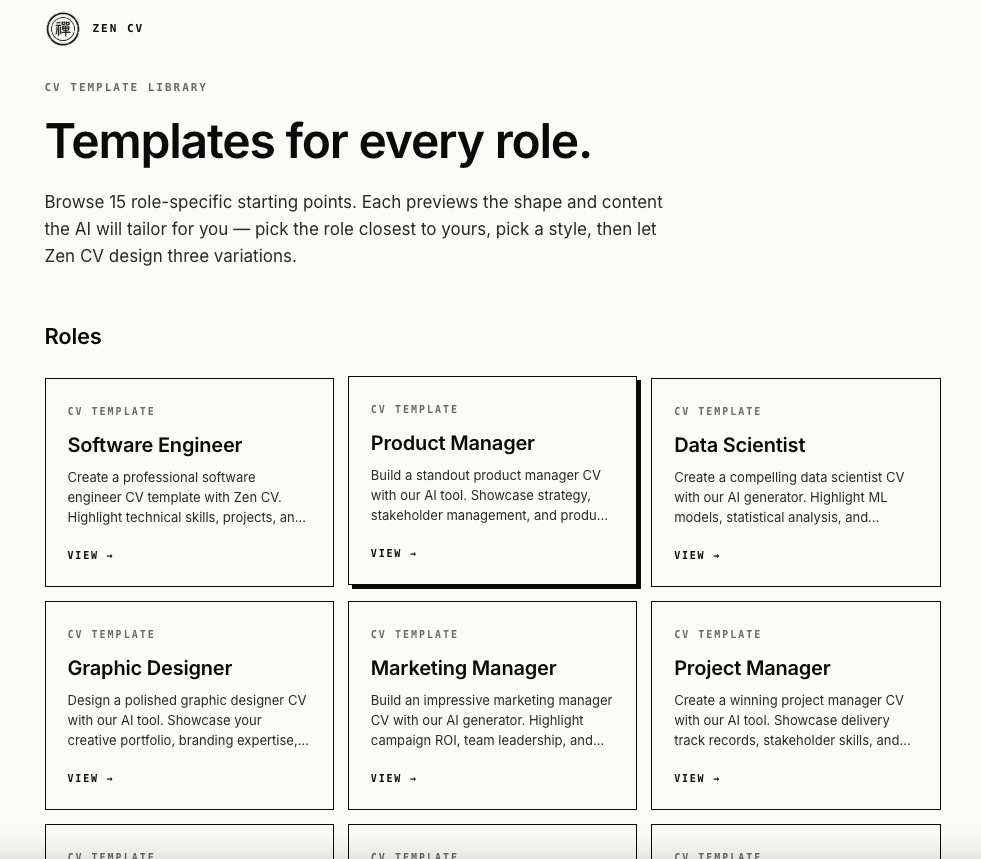
Task: Click the 'CV TEMPLATE LIBRARY' label
Action: coord(126,87)
